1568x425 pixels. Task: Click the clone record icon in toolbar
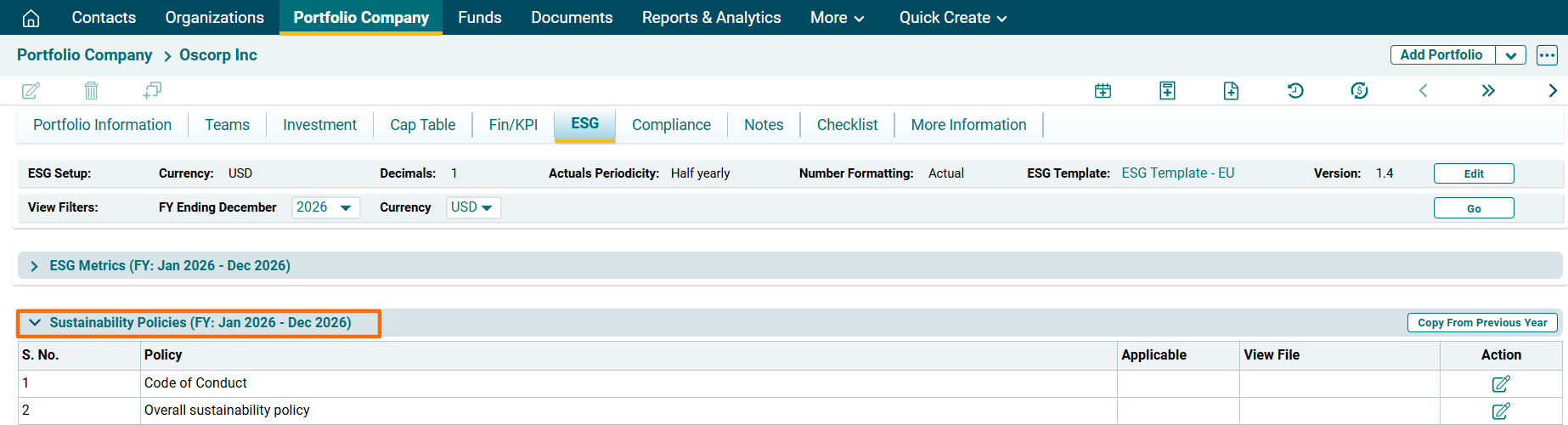[152, 90]
